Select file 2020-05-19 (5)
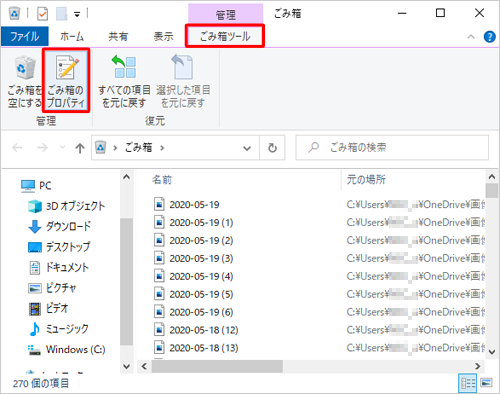 coord(201,294)
